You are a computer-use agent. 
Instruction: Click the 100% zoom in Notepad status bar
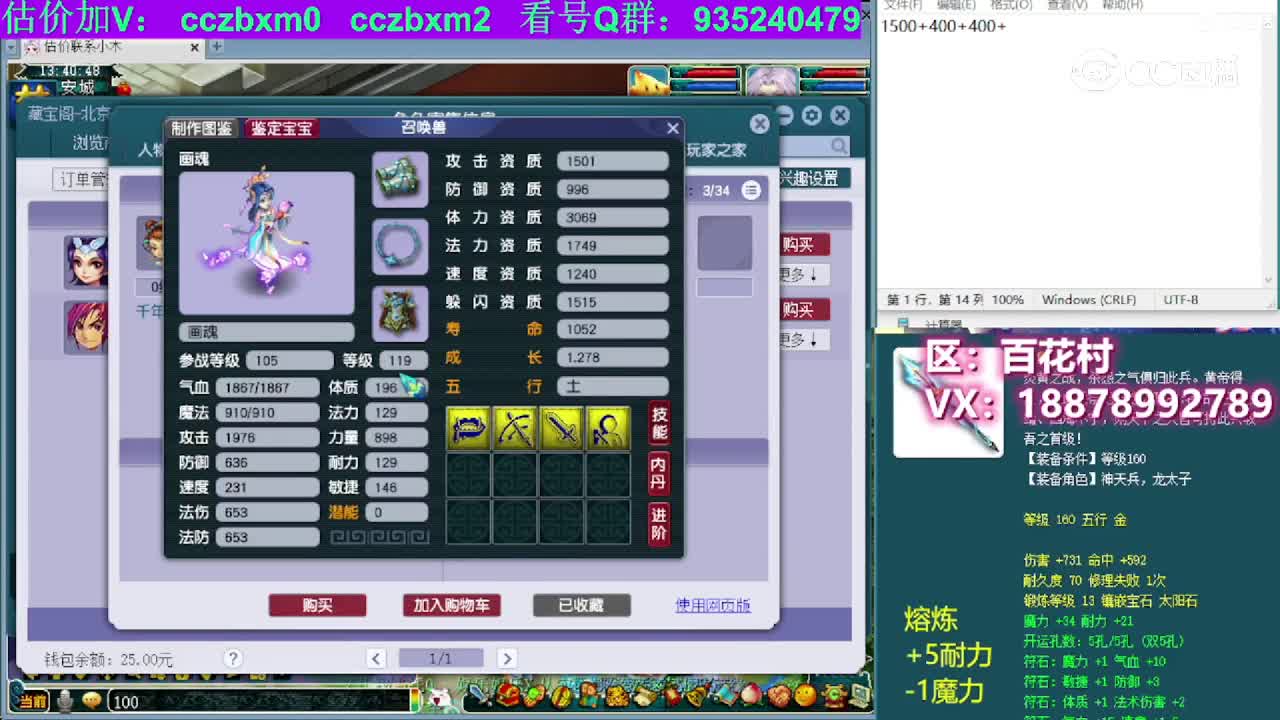[x=1008, y=299]
